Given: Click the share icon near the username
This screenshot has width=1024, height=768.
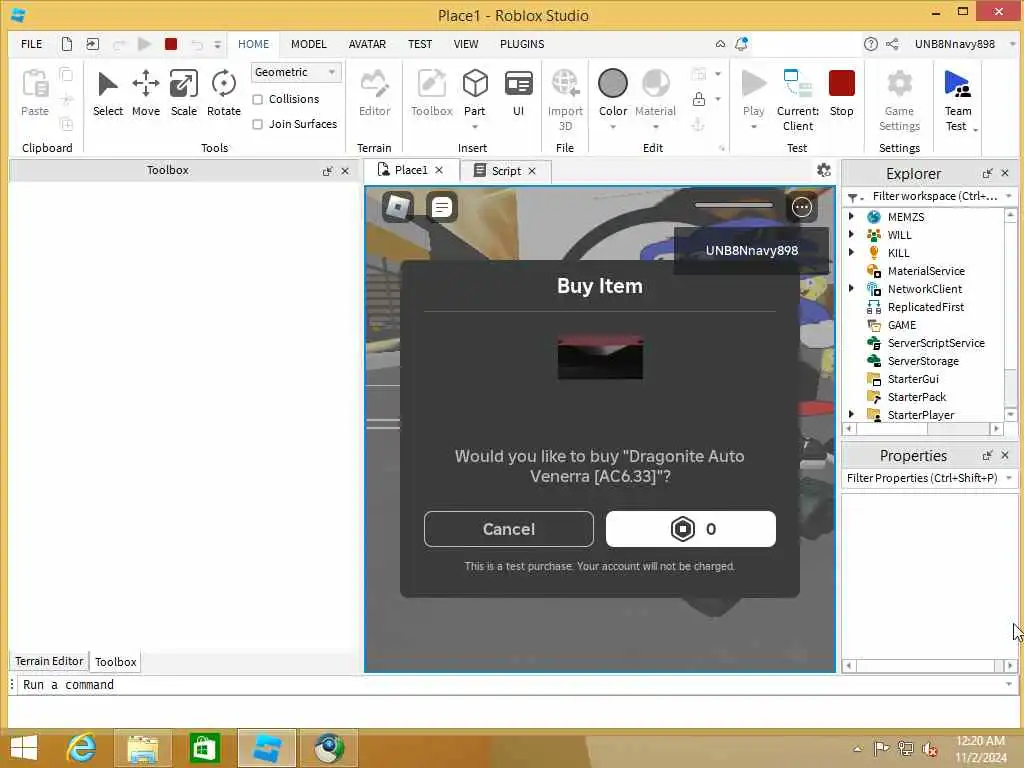Looking at the screenshot, I should click(892, 44).
